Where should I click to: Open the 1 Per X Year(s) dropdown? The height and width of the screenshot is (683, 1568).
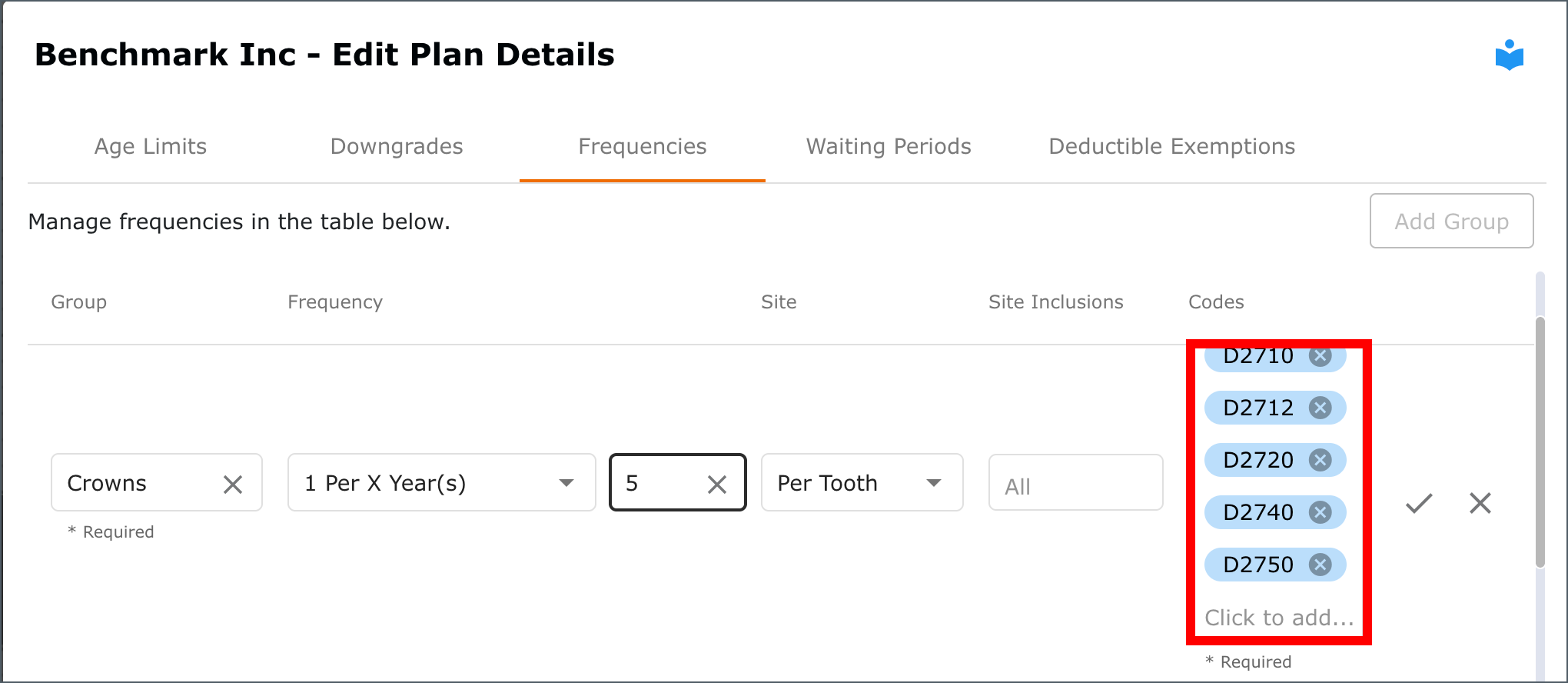(442, 482)
